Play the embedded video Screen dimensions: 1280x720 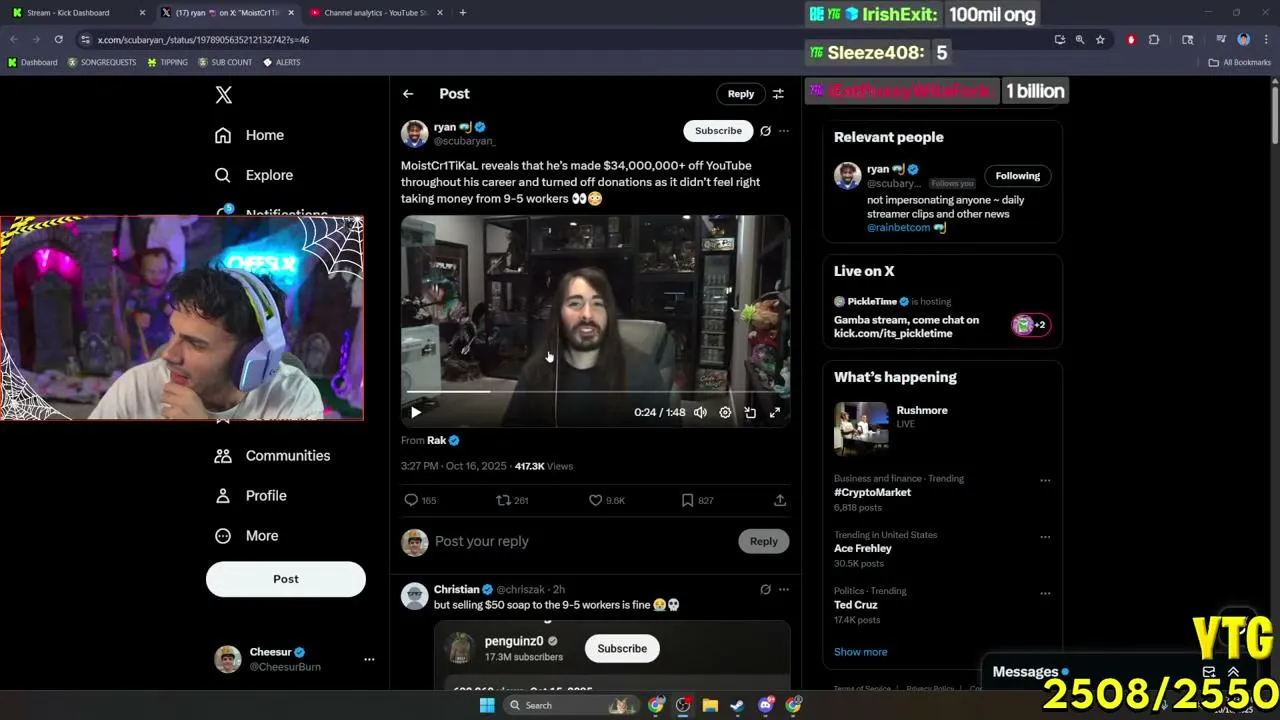coord(416,412)
